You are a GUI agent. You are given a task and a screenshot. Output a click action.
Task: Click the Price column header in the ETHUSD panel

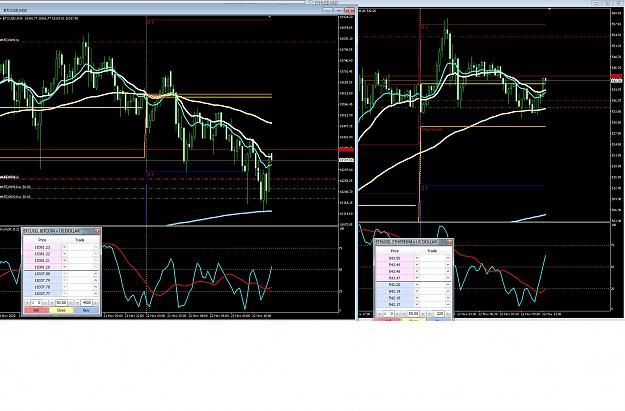(394, 251)
